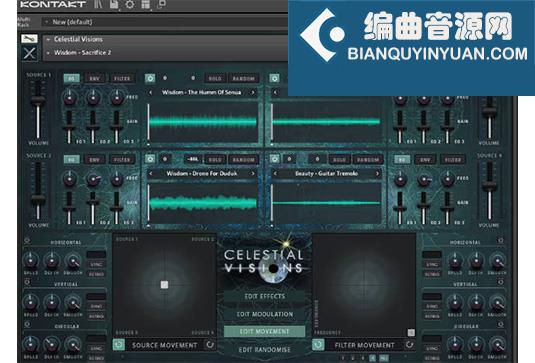The width and height of the screenshot is (535, 363).
Task: Open the instrument edit wrench icon
Action: [x=29, y=39]
